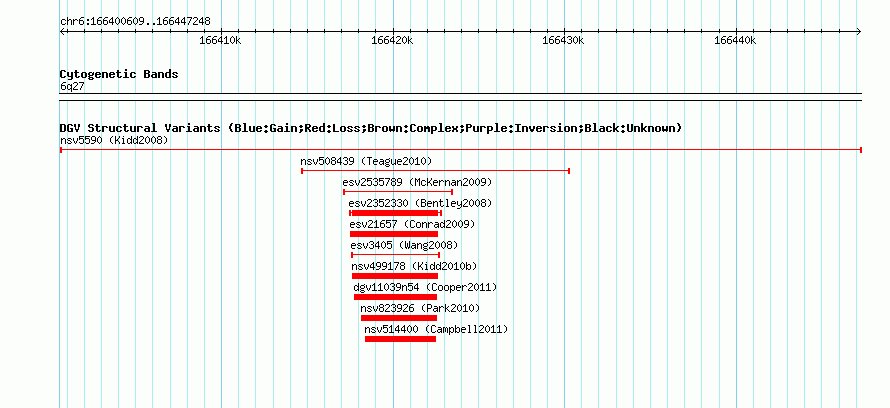Screen dimensions: 890x408
Task: Select the esv2352330 thick red bar
Action: tap(395, 213)
